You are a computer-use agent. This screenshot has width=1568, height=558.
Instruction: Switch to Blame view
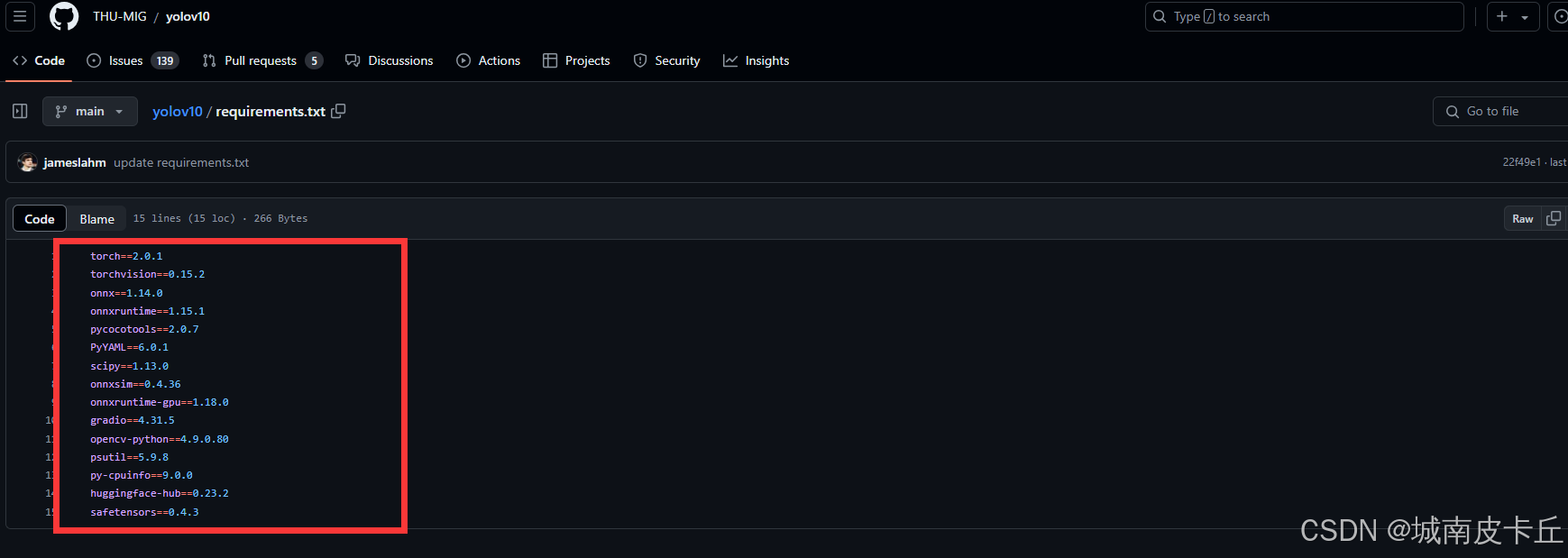point(96,219)
